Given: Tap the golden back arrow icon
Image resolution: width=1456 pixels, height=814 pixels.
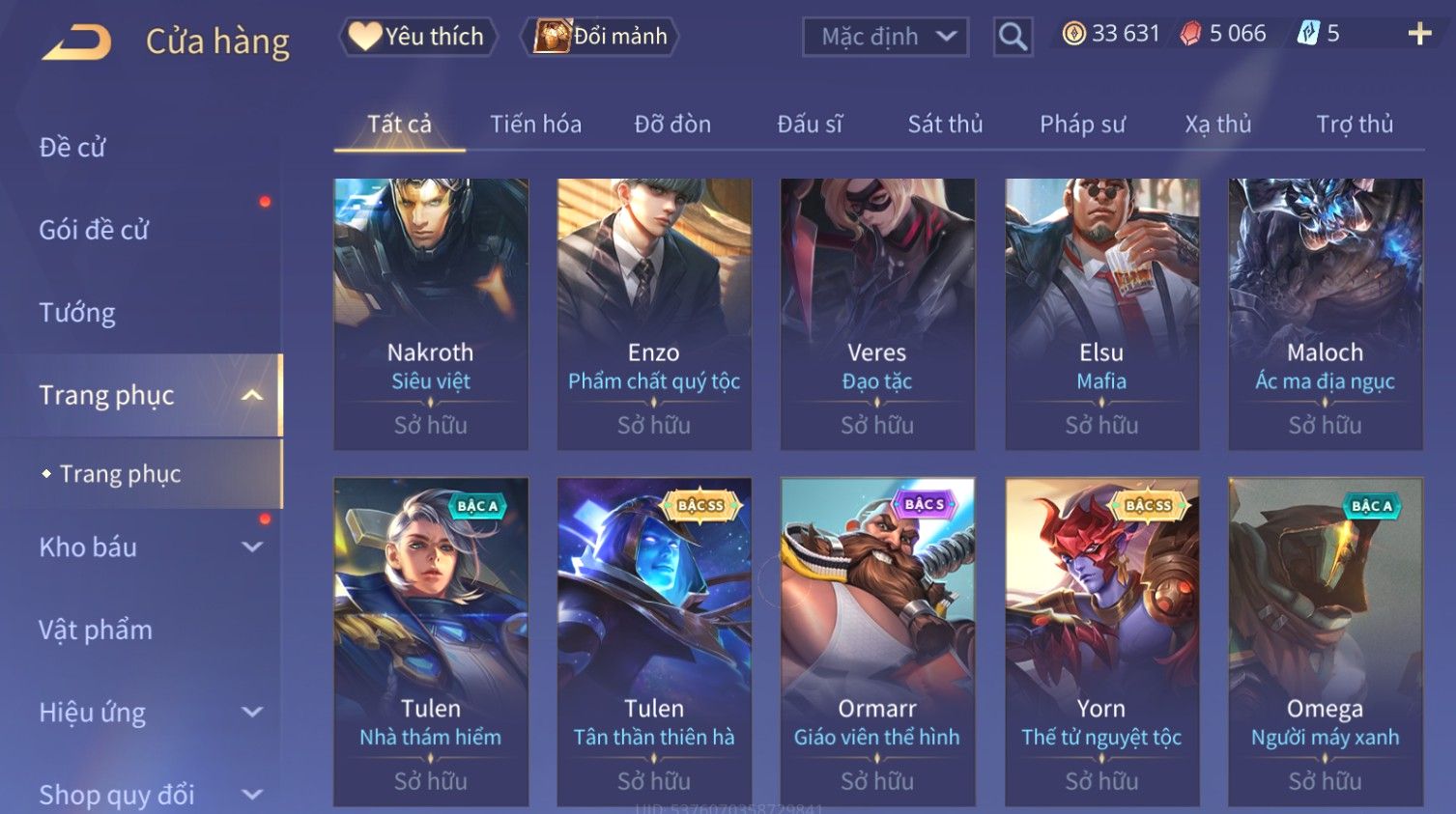Looking at the screenshot, I should [x=77, y=42].
